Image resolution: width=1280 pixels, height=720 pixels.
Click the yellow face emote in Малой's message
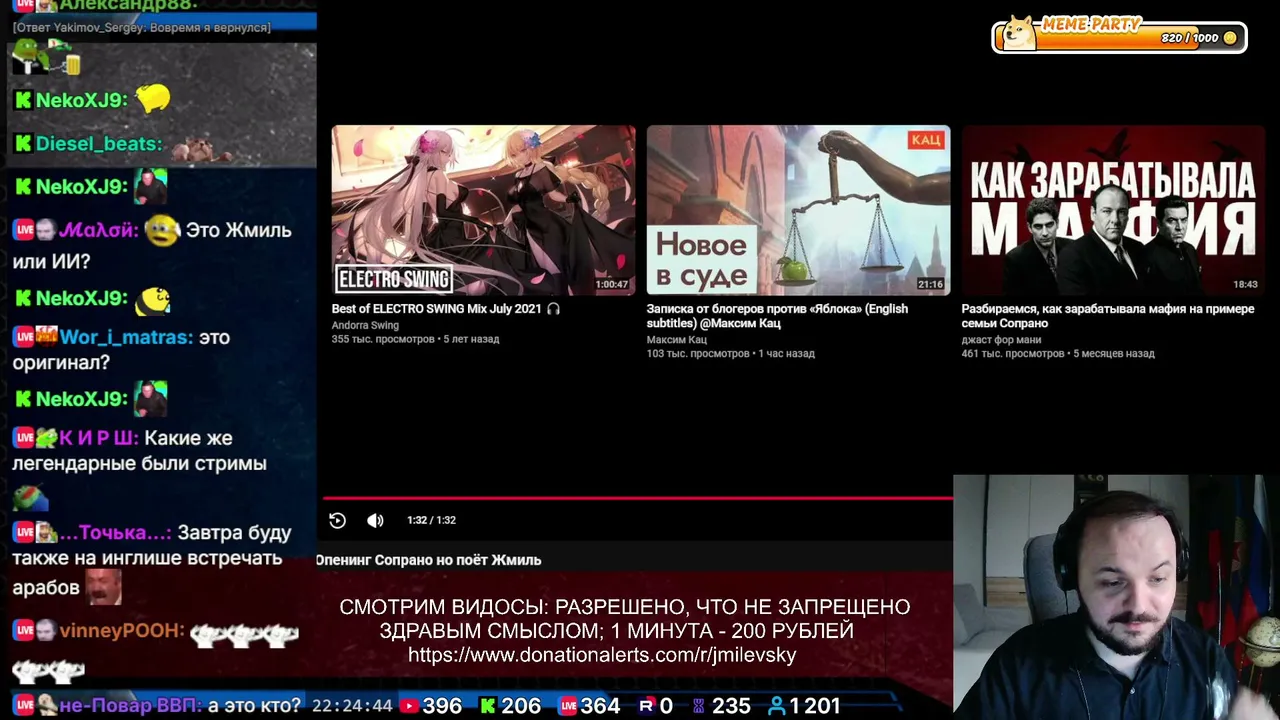click(x=162, y=231)
